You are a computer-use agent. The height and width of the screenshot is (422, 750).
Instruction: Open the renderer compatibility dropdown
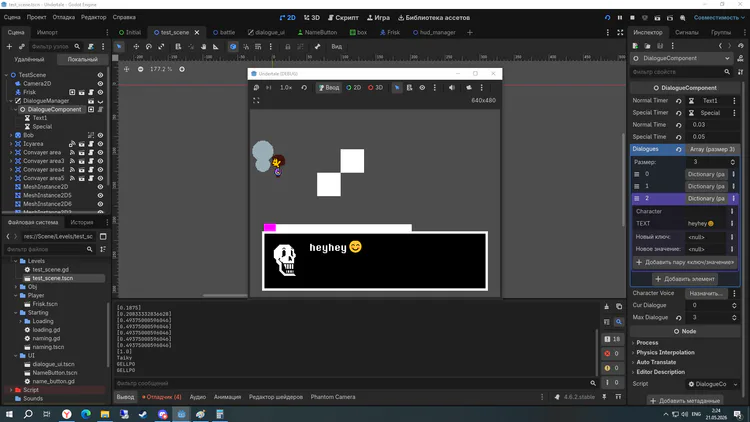[719, 18]
